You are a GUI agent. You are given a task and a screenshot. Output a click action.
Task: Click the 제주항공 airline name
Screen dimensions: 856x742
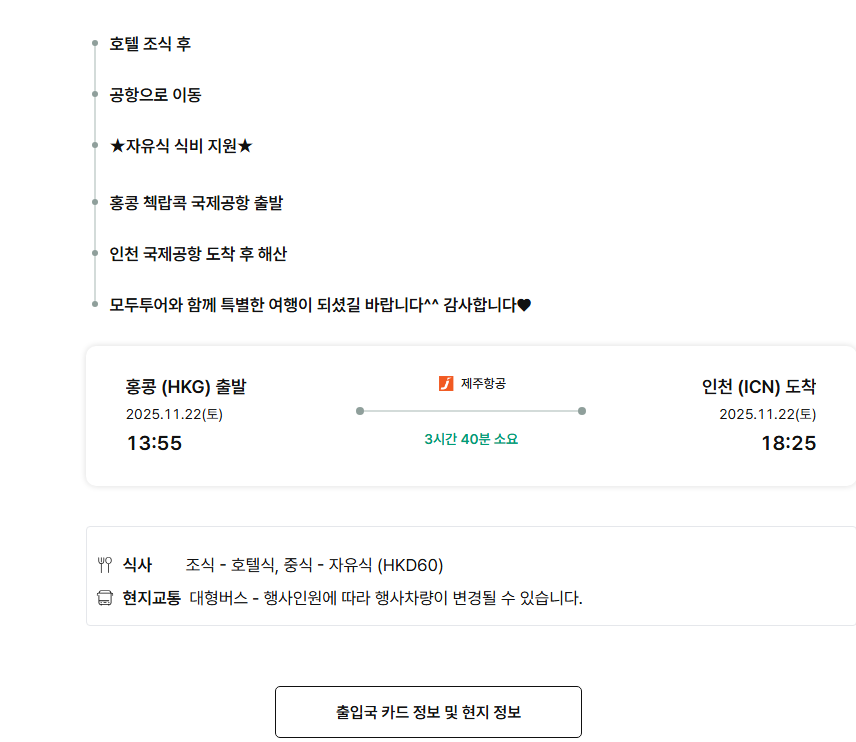click(x=483, y=383)
